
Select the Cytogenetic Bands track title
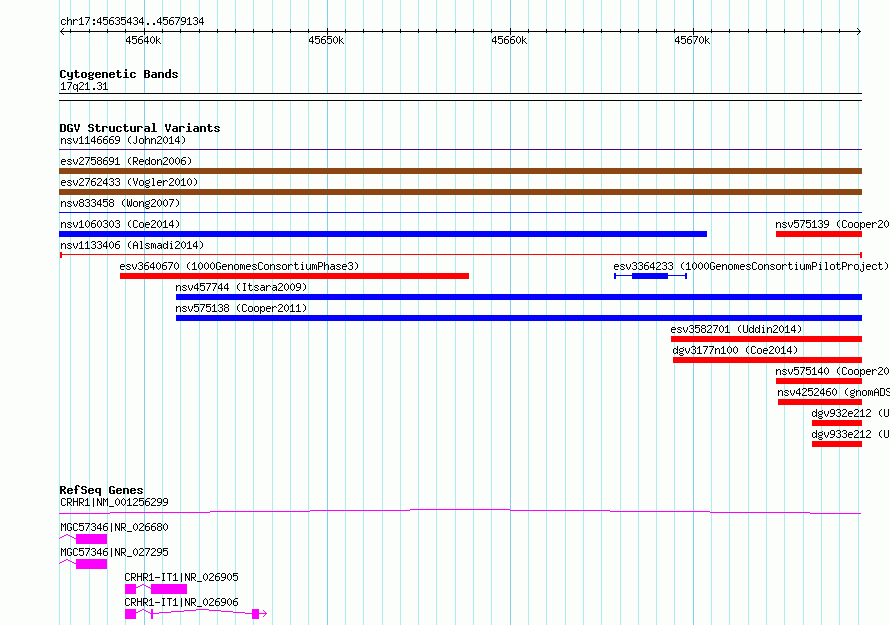coord(119,74)
